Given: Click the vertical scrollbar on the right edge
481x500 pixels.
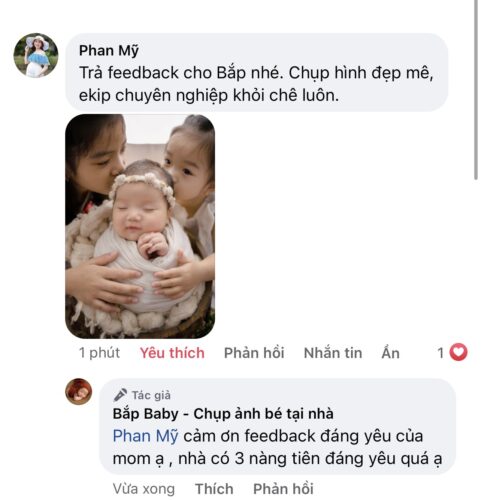Looking at the screenshot, I should pyautogui.click(x=477, y=90).
